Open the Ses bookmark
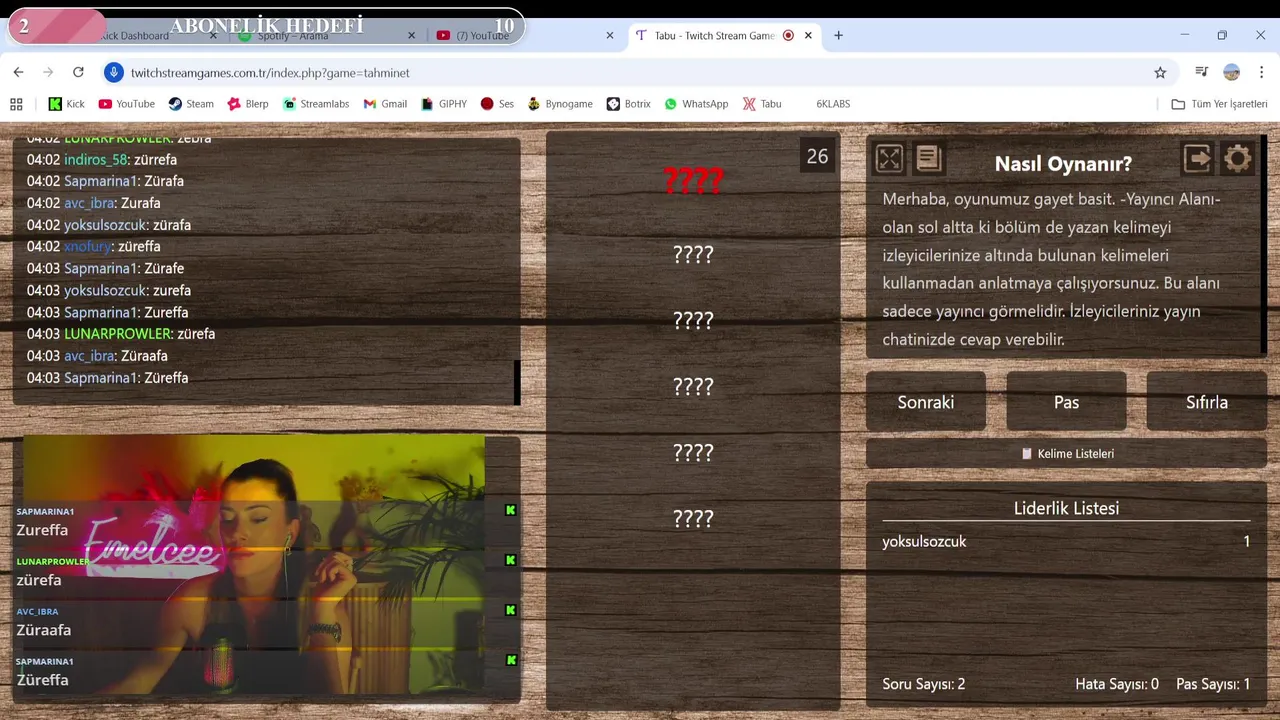This screenshot has height=720, width=1280. point(497,104)
